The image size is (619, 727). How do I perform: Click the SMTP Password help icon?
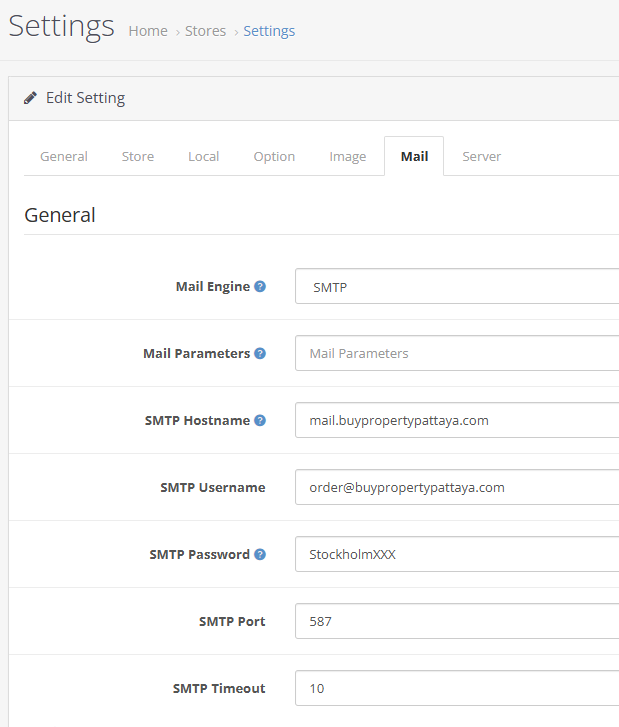(260, 554)
